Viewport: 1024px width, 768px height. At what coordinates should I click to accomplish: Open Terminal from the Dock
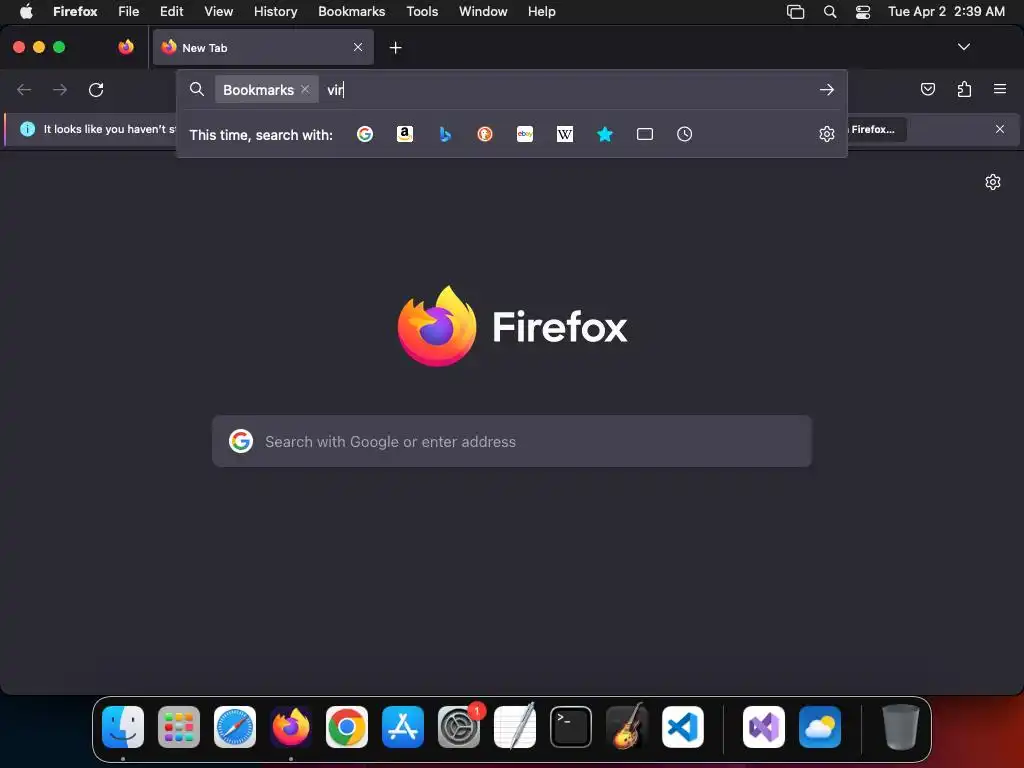tap(571, 727)
